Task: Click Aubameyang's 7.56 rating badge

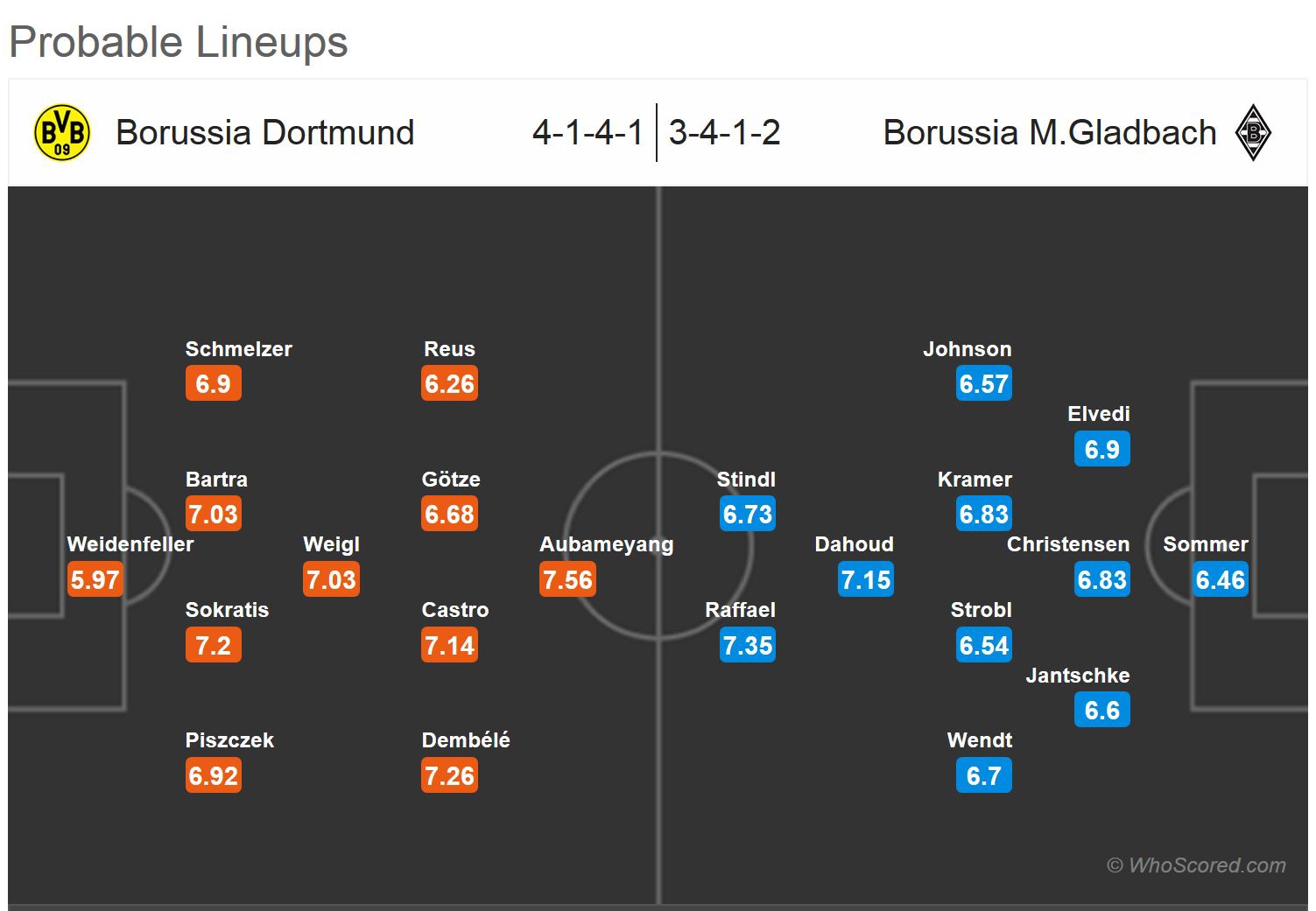Action: pos(567,579)
